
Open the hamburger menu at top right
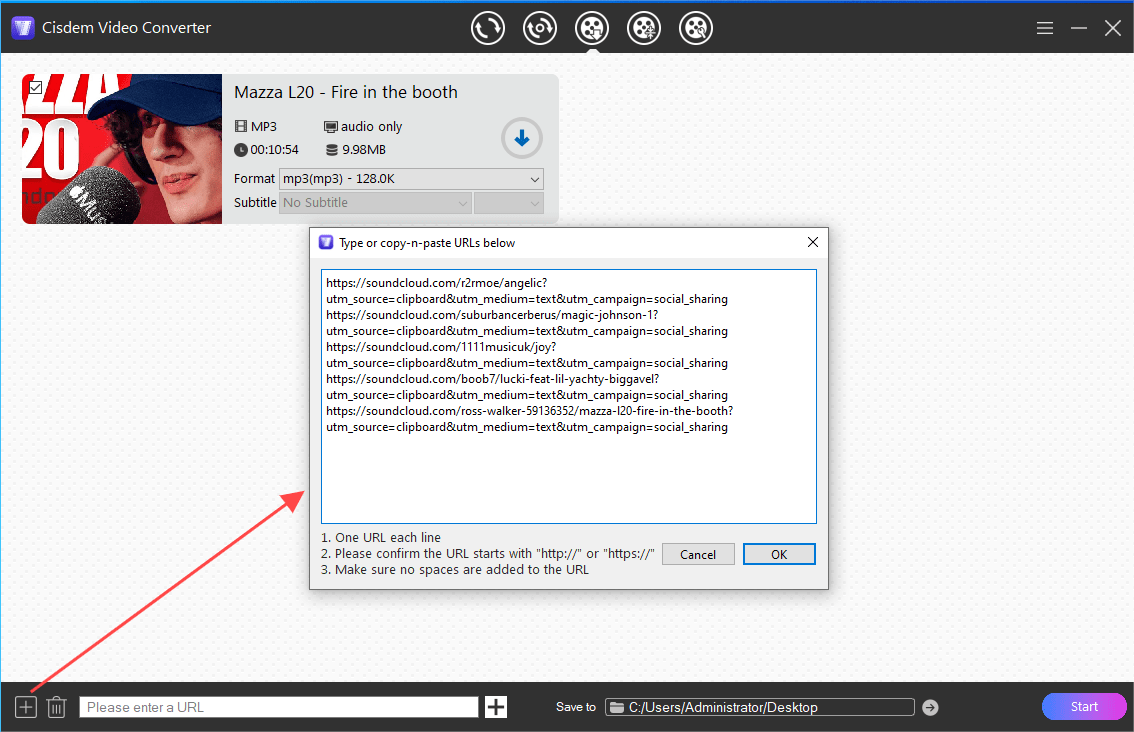click(x=1045, y=28)
